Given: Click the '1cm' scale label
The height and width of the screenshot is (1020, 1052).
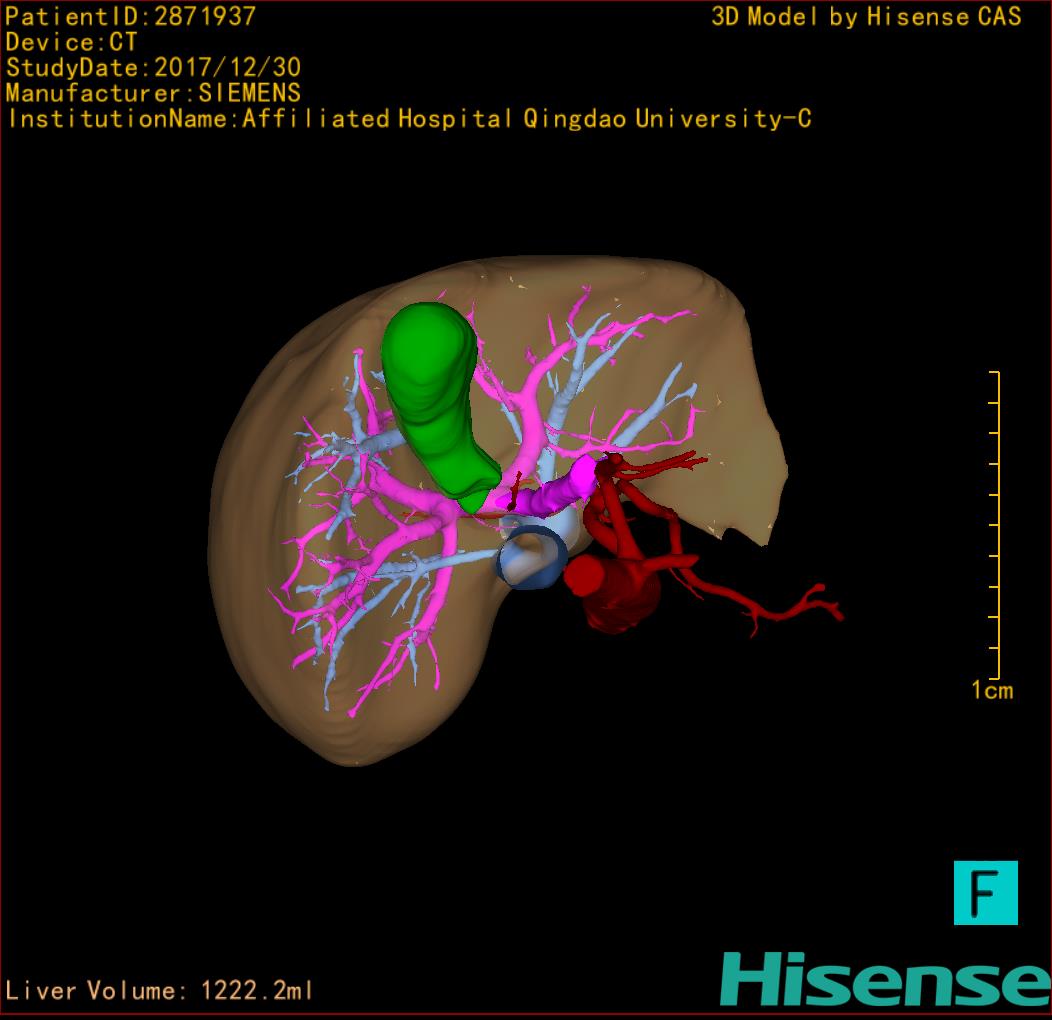Looking at the screenshot, I should coord(992,691).
